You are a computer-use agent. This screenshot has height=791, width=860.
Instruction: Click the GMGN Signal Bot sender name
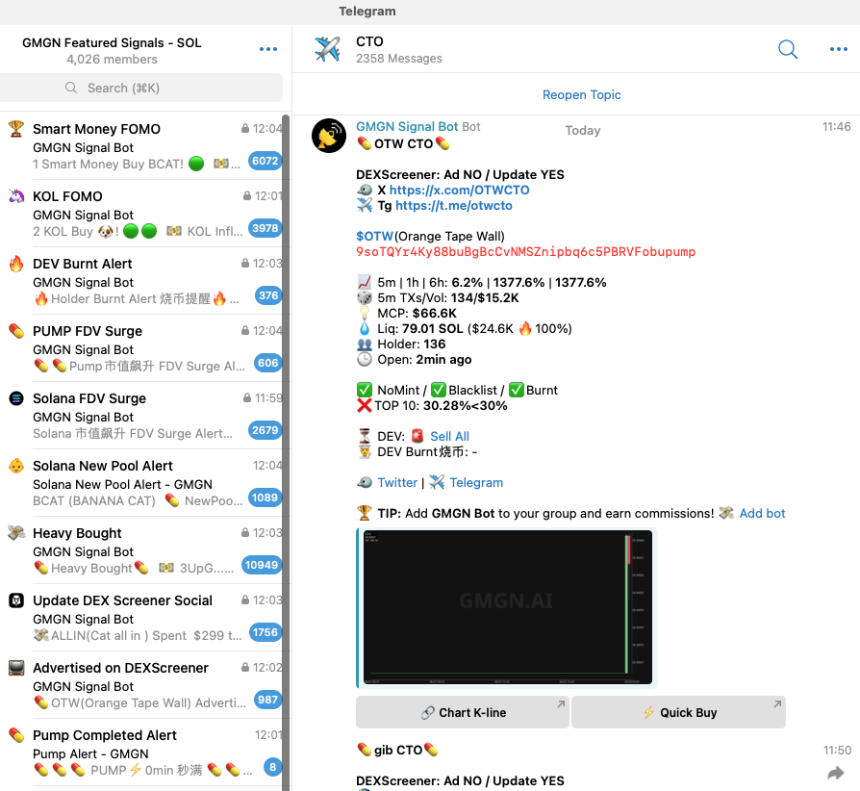407,127
